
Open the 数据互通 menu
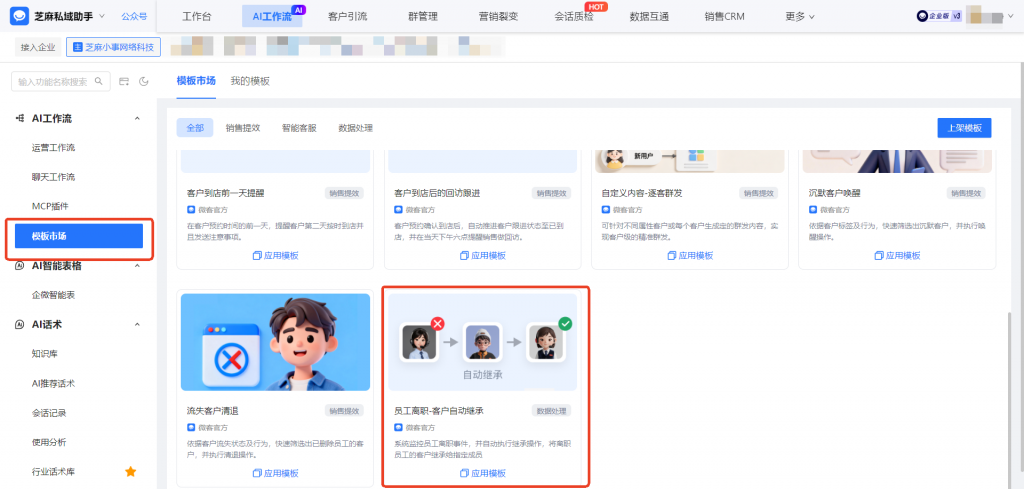point(649,16)
